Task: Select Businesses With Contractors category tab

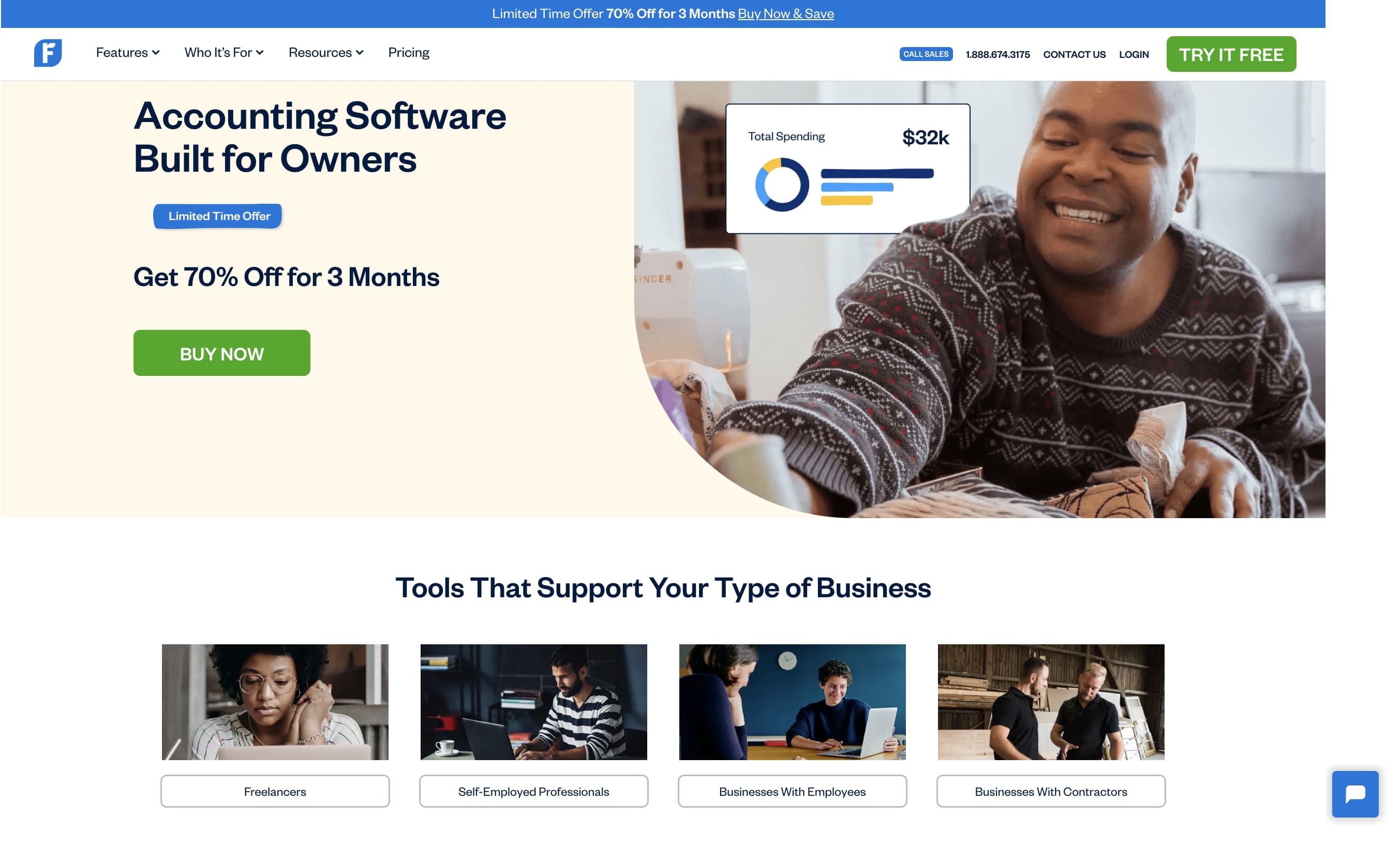Action: click(x=1051, y=791)
